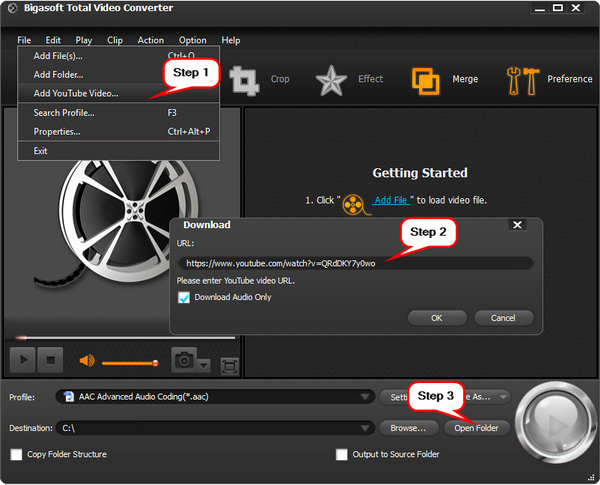Take snapshot with the camera icon
This screenshot has width=600, height=485.
[x=184, y=360]
